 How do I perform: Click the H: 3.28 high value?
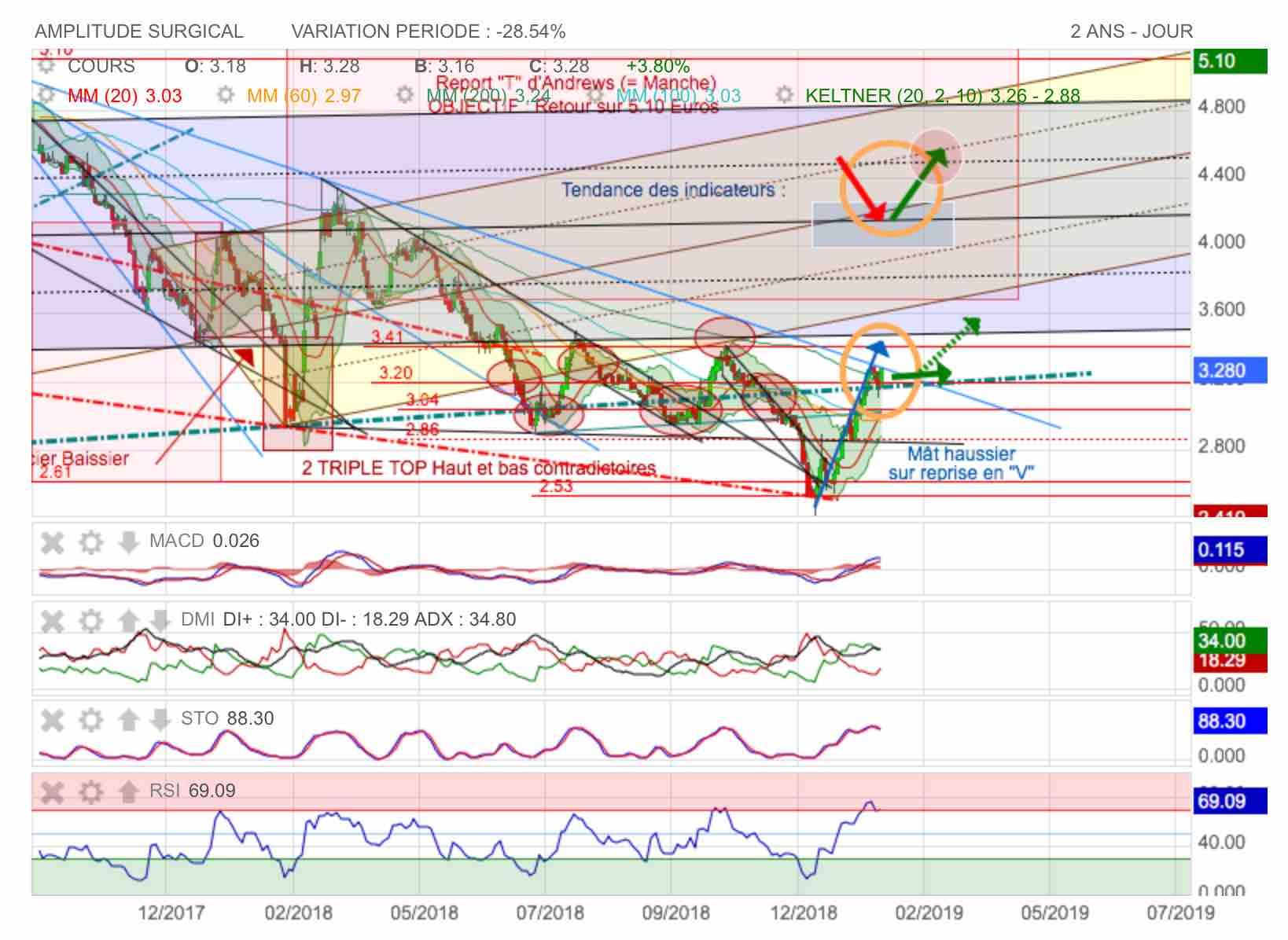pyautogui.click(x=329, y=66)
